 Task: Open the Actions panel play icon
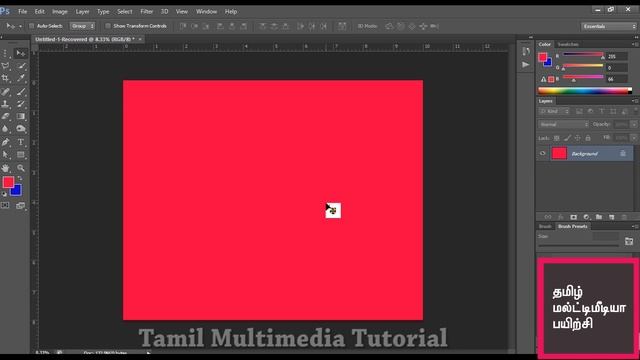(x=526, y=64)
